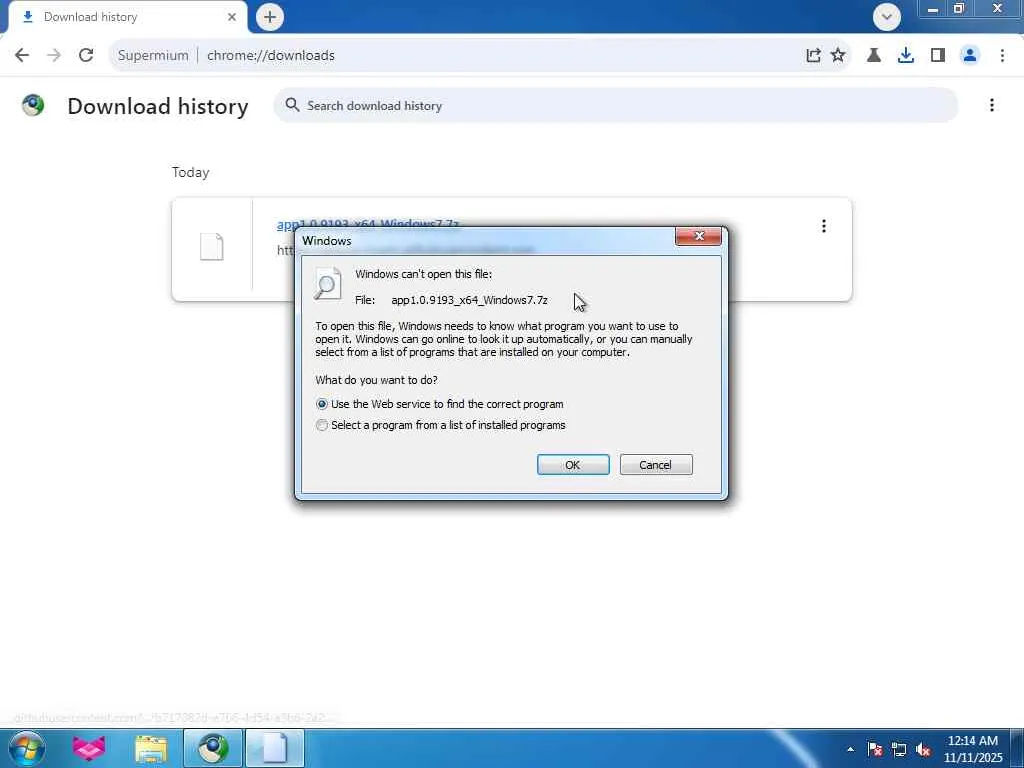Focus the Search download history field
This screenshot has width=1024, height=768.
click(x=615, y=105)
